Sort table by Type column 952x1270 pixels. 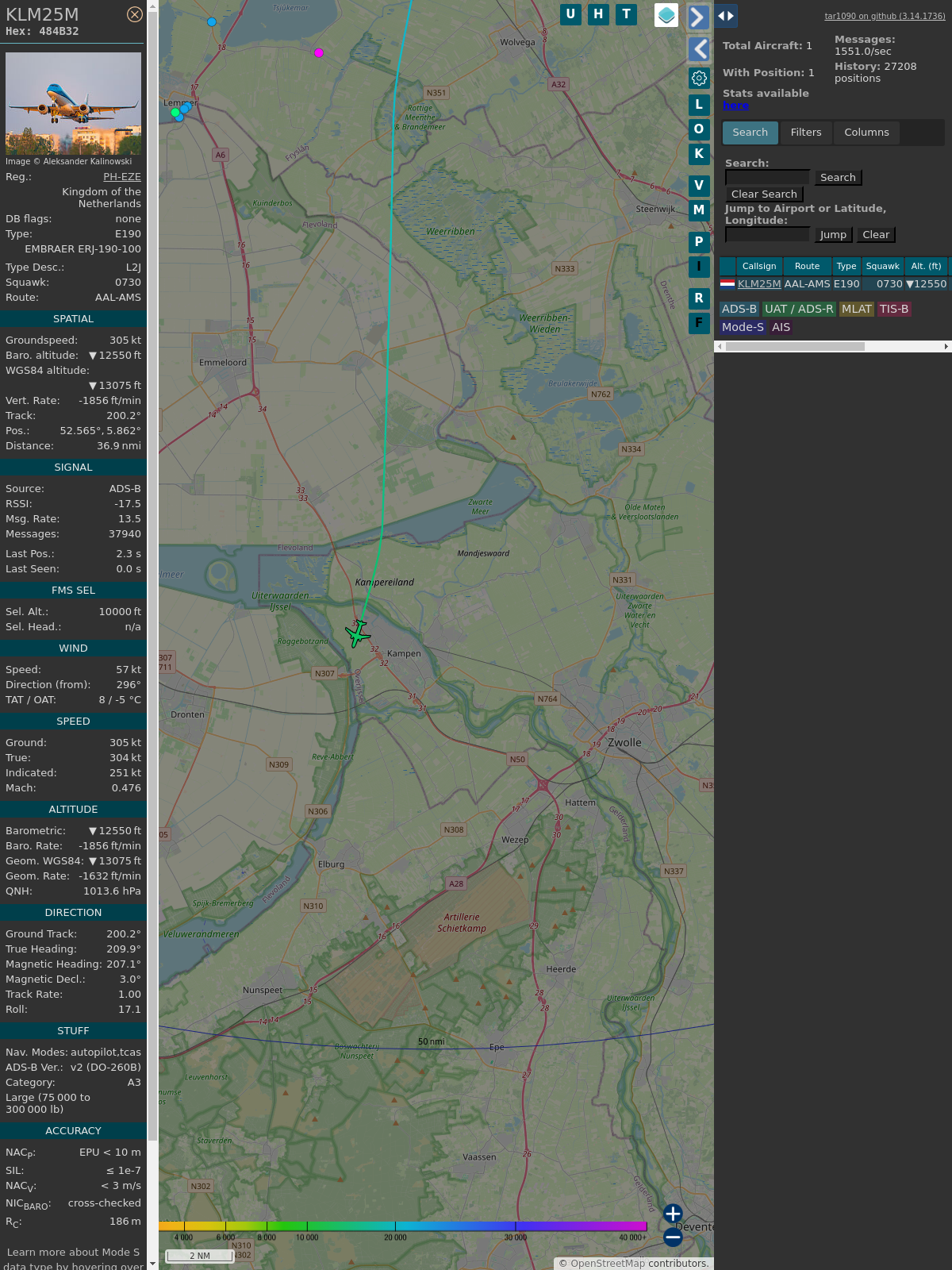846,267
